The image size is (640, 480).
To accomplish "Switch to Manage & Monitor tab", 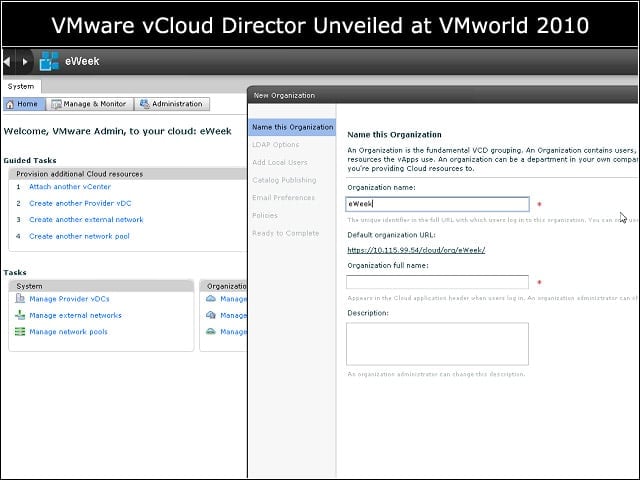I will coord(89,104).
